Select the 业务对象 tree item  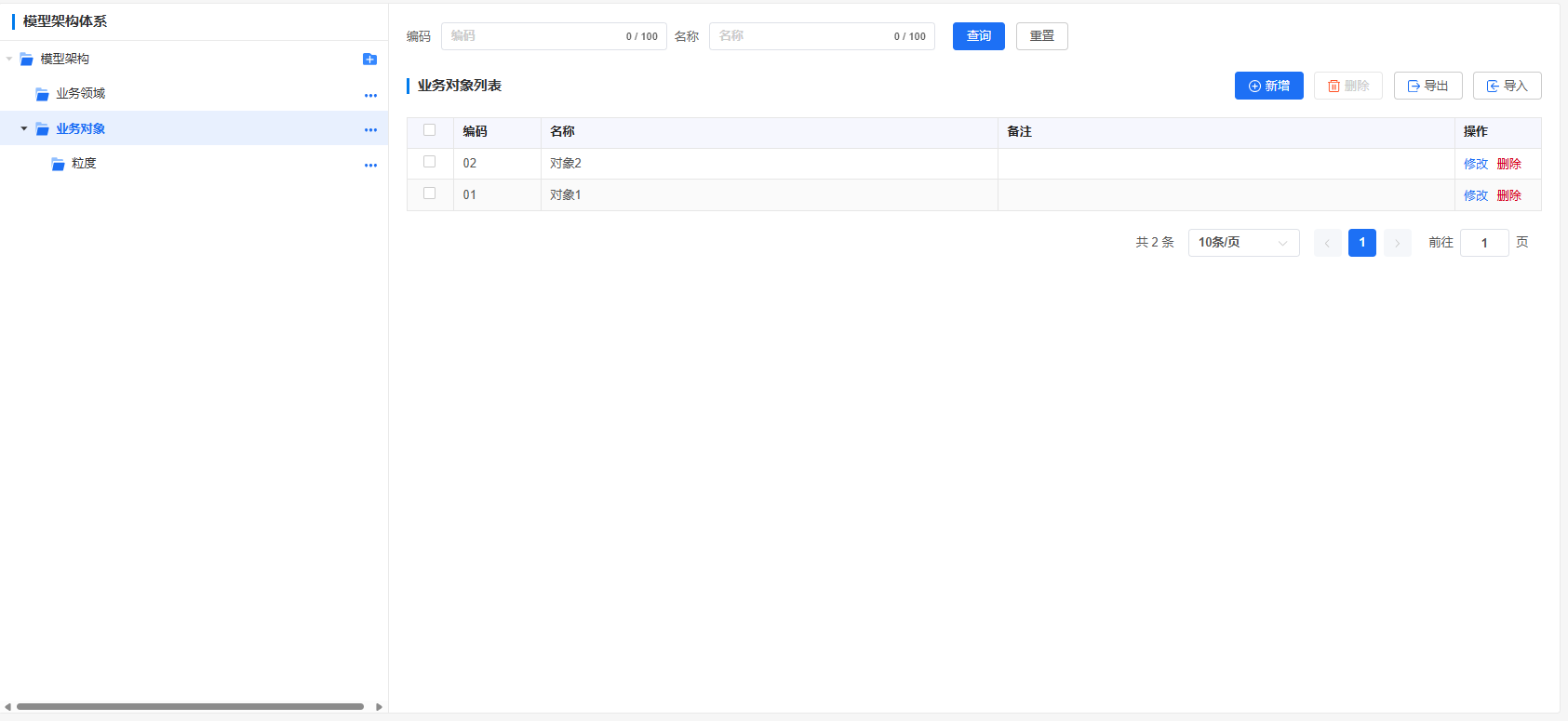pos(194,128)
